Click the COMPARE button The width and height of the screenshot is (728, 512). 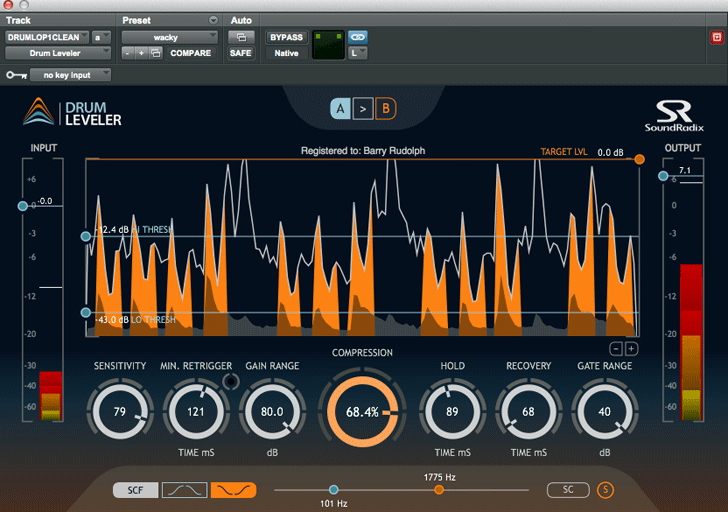click(x=190, y=53)
